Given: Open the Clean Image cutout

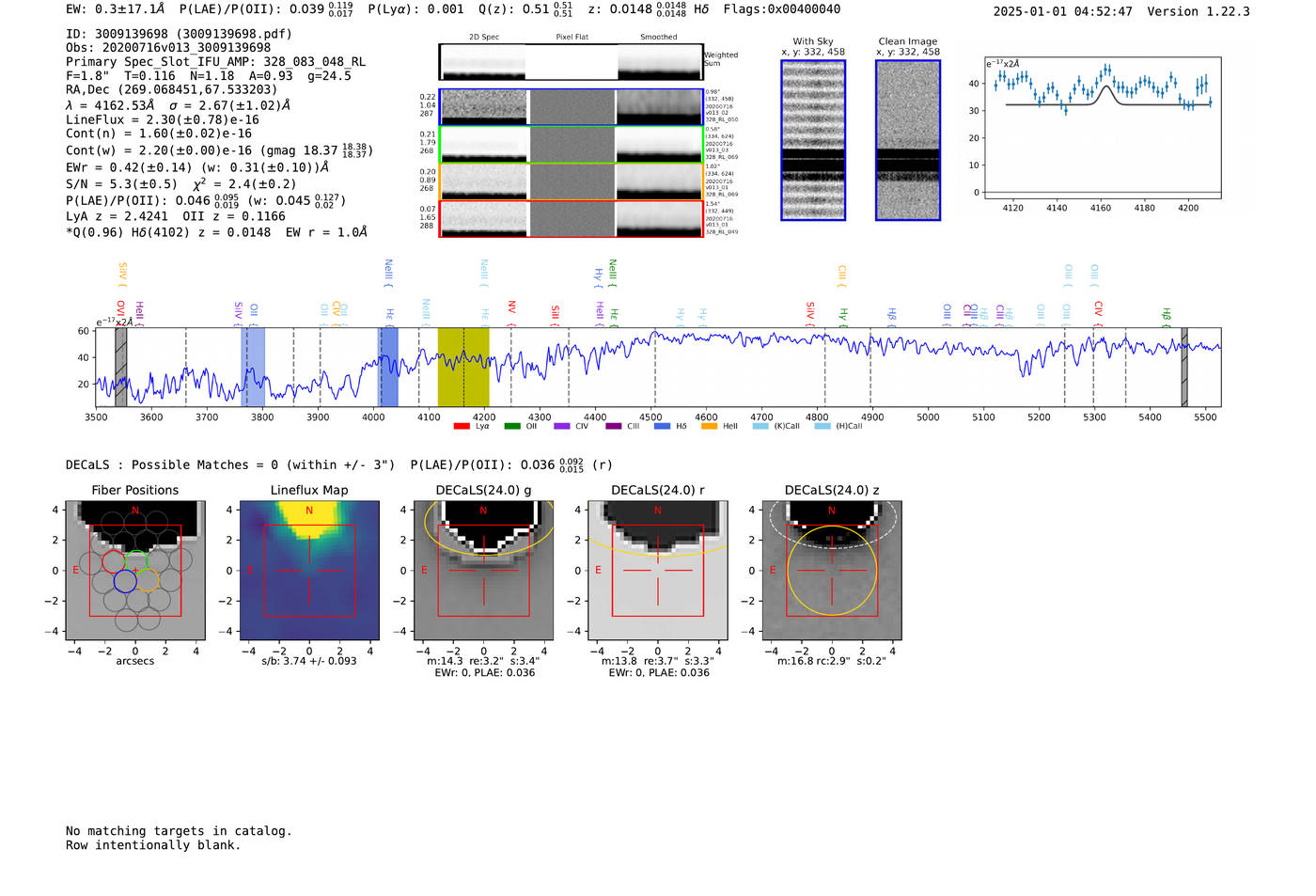Looking at the screenshot, I should pos(908,140).
